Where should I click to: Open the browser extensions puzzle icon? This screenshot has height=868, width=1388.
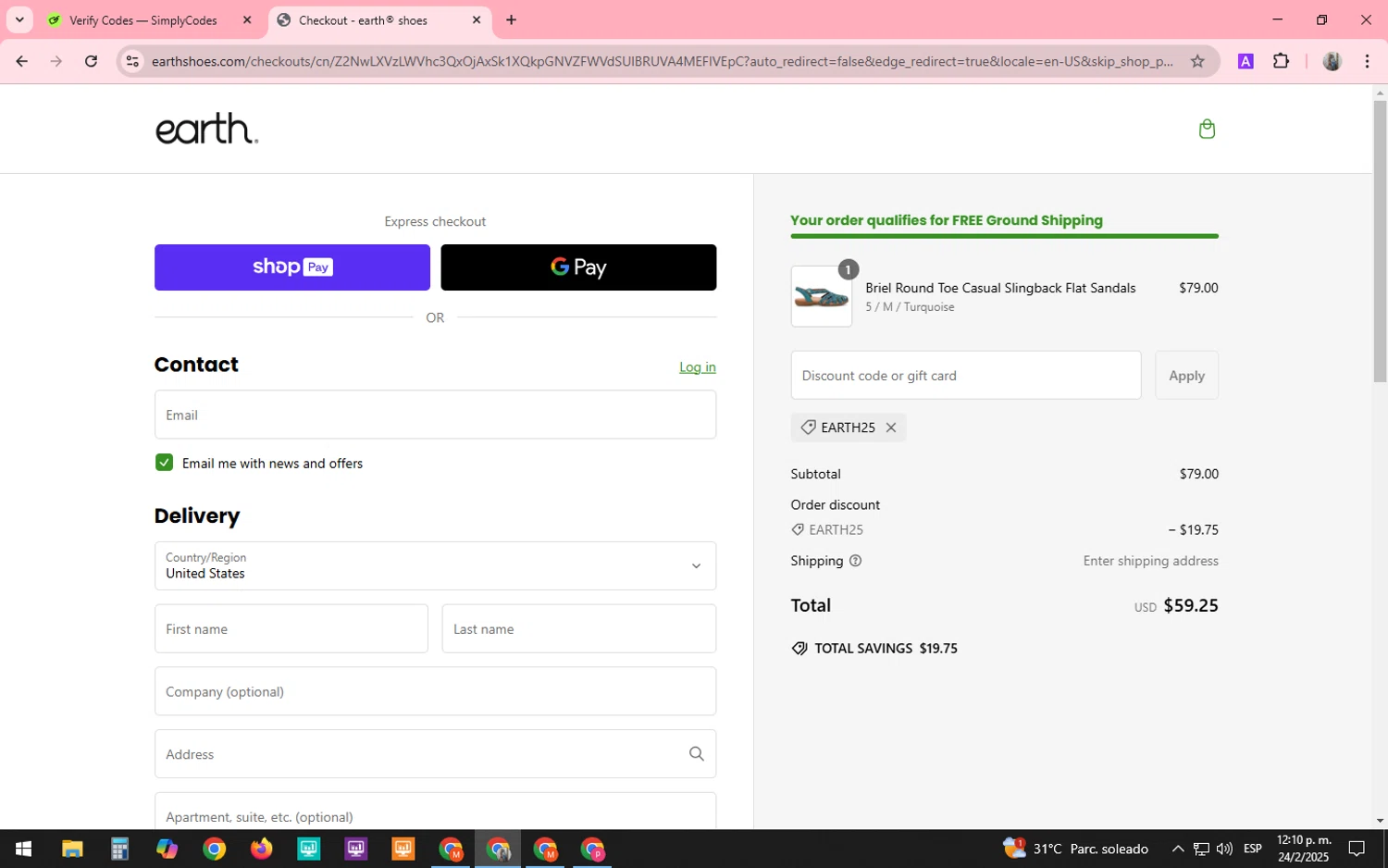pyautogui.click(x=1281, y=61)
